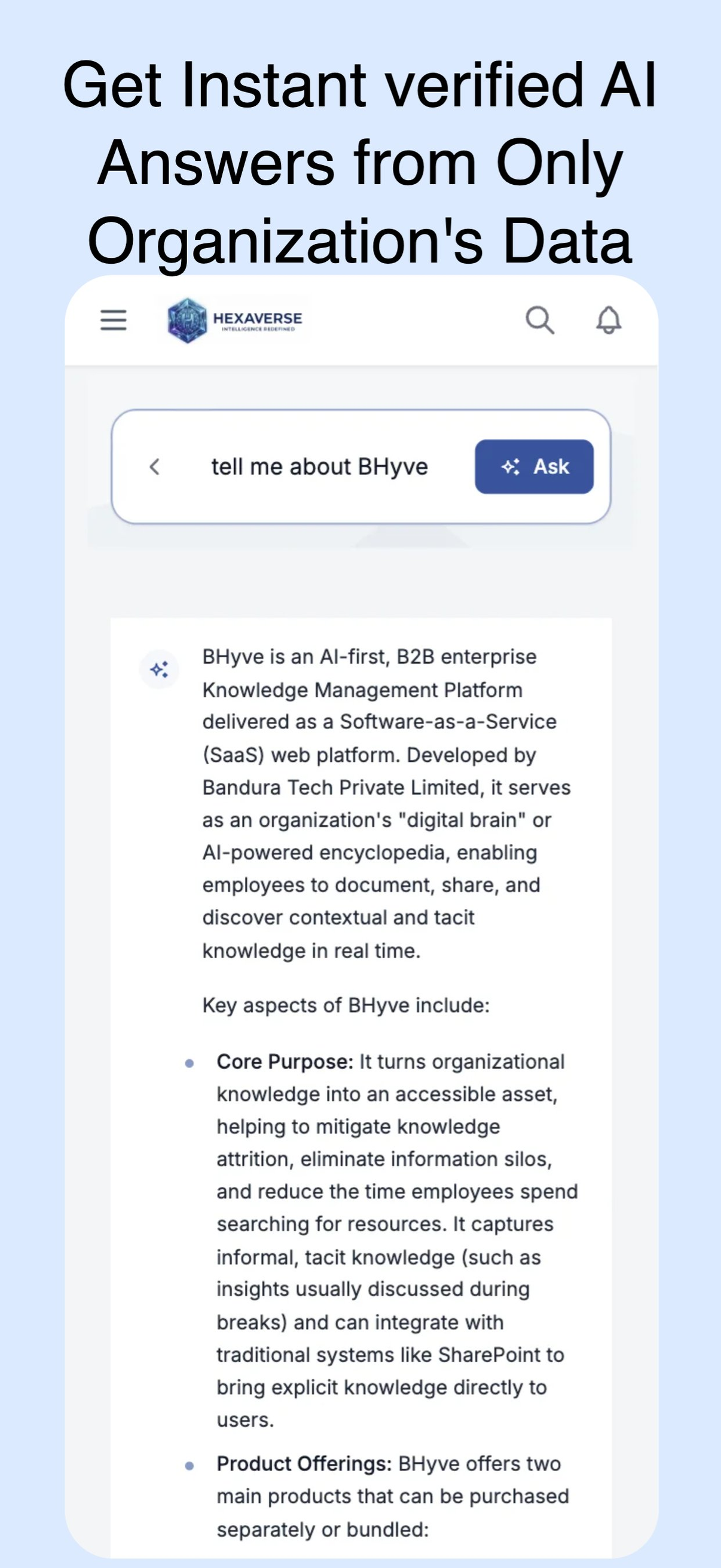Click the 'tell me about BHyve' query field

click(x=319, y=467)
